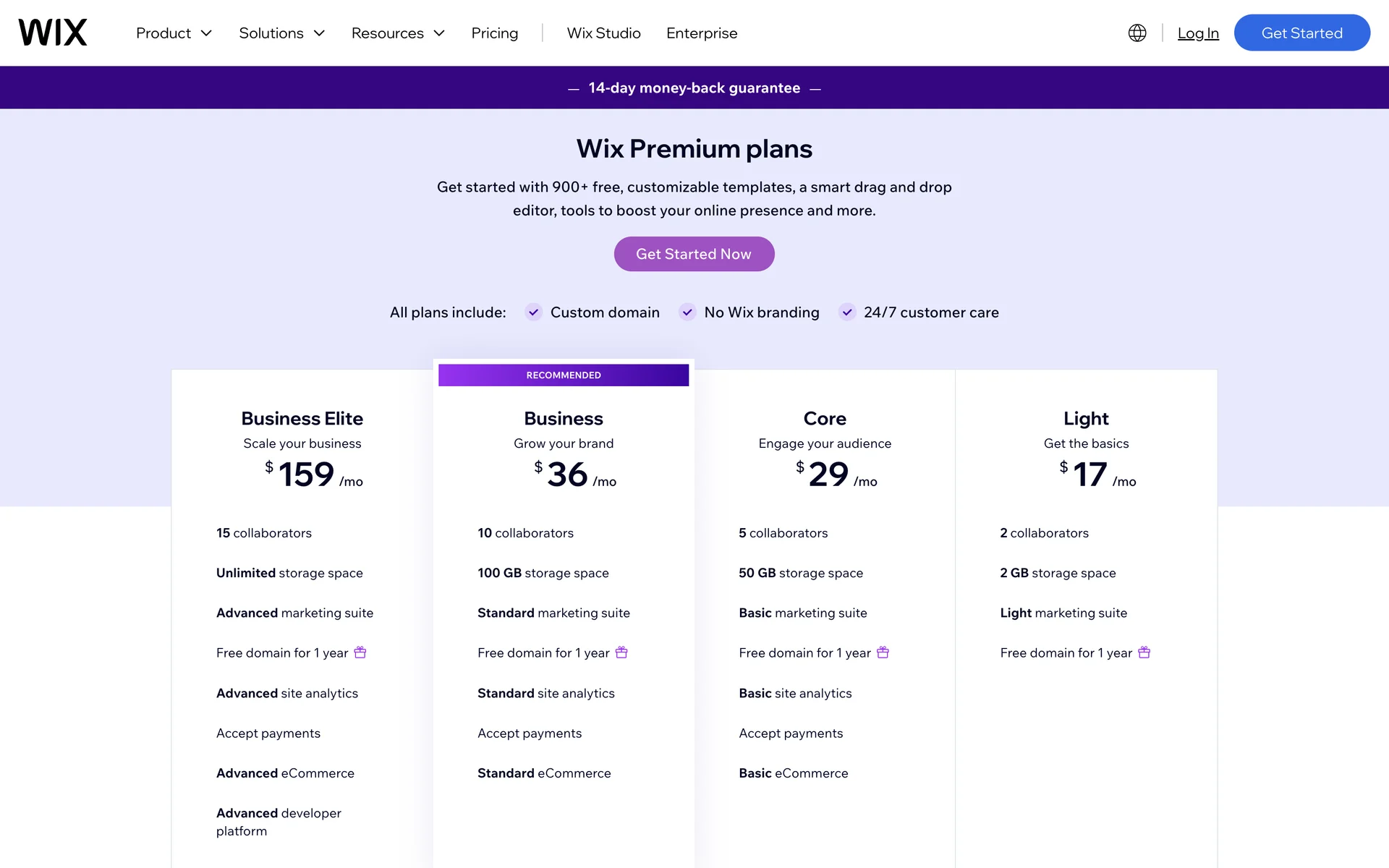This screenshot has width=1389, height=868.
Task: Select Enterprise in the top navigation
Action: tap(701, 33)
